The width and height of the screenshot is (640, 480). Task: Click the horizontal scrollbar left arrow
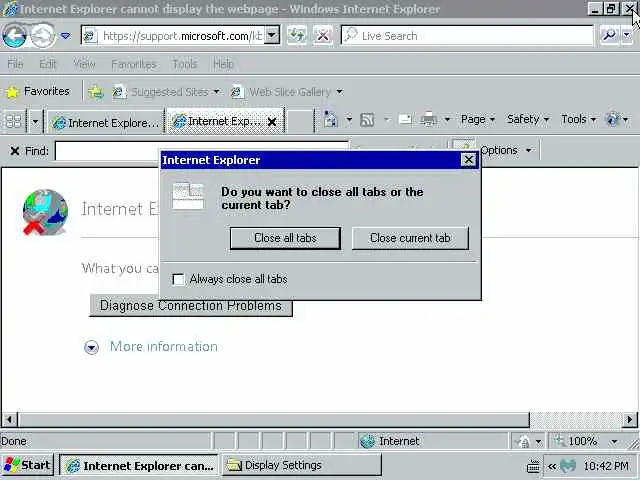[9, 419]
